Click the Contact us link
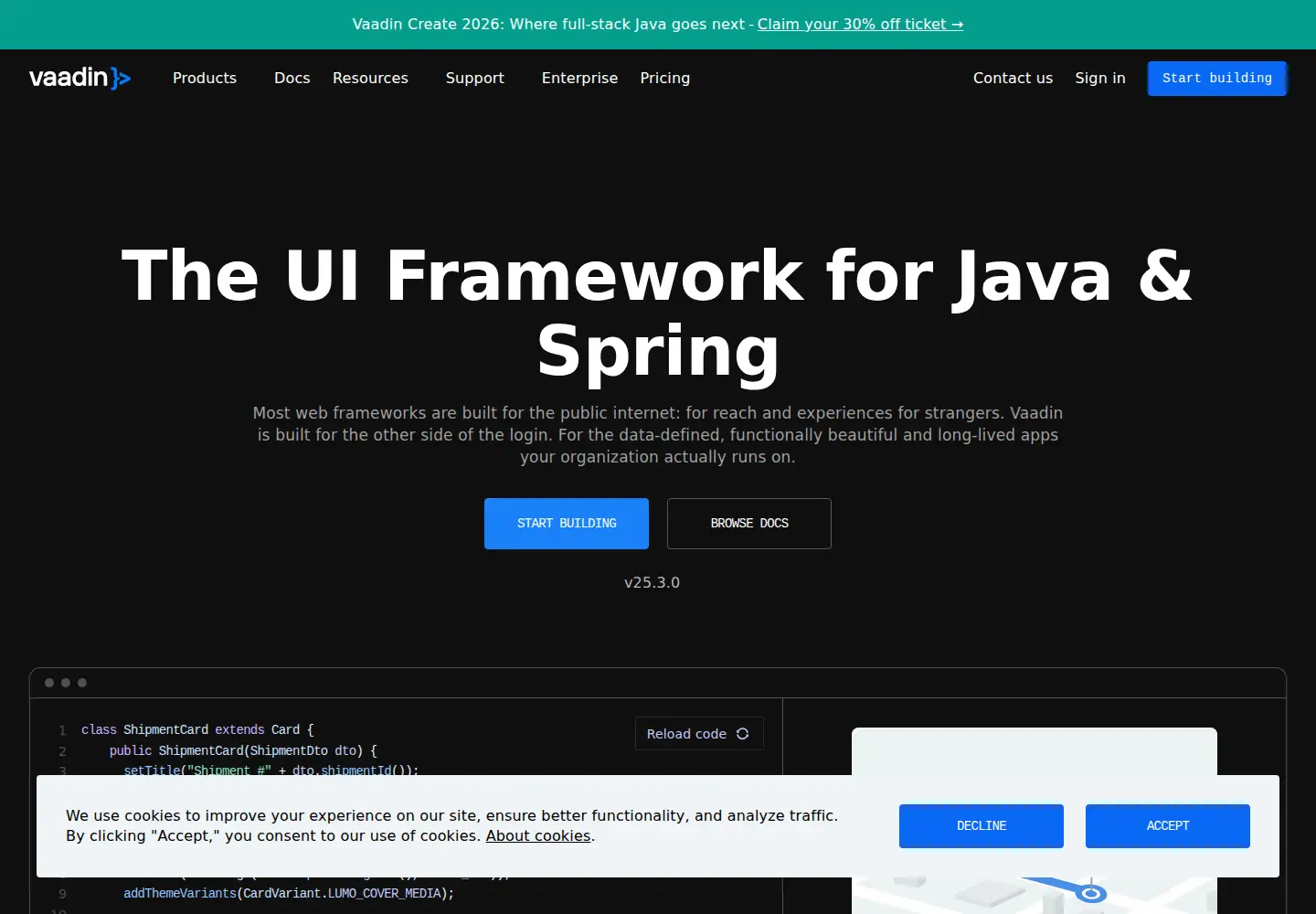 click(1013, 79)
